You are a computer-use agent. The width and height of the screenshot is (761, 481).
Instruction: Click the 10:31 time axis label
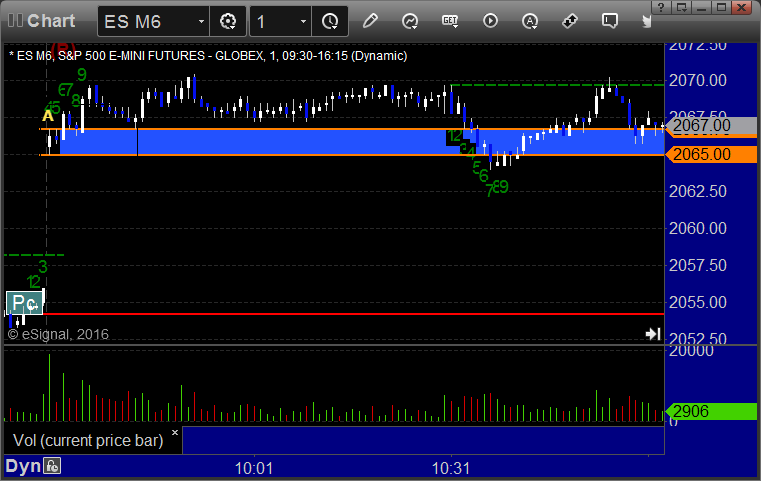point(451,468)
